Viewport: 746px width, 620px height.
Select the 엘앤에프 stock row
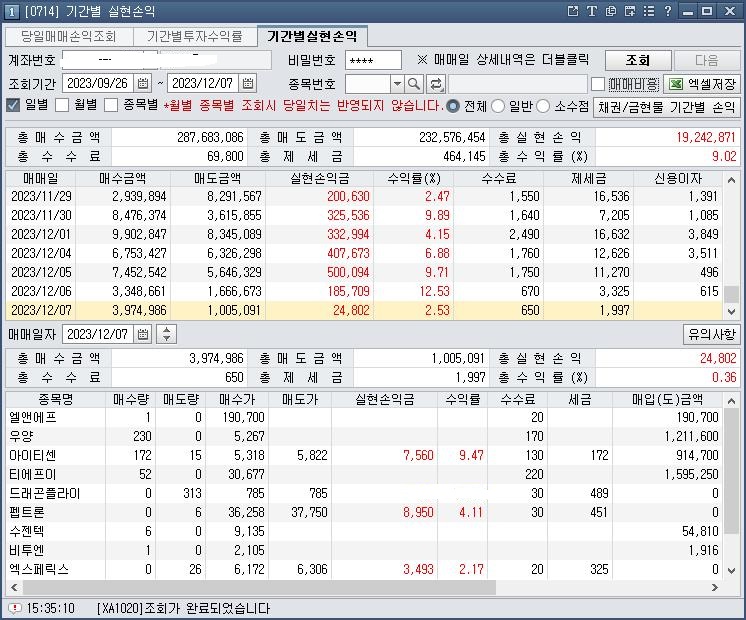coord(365,417)
